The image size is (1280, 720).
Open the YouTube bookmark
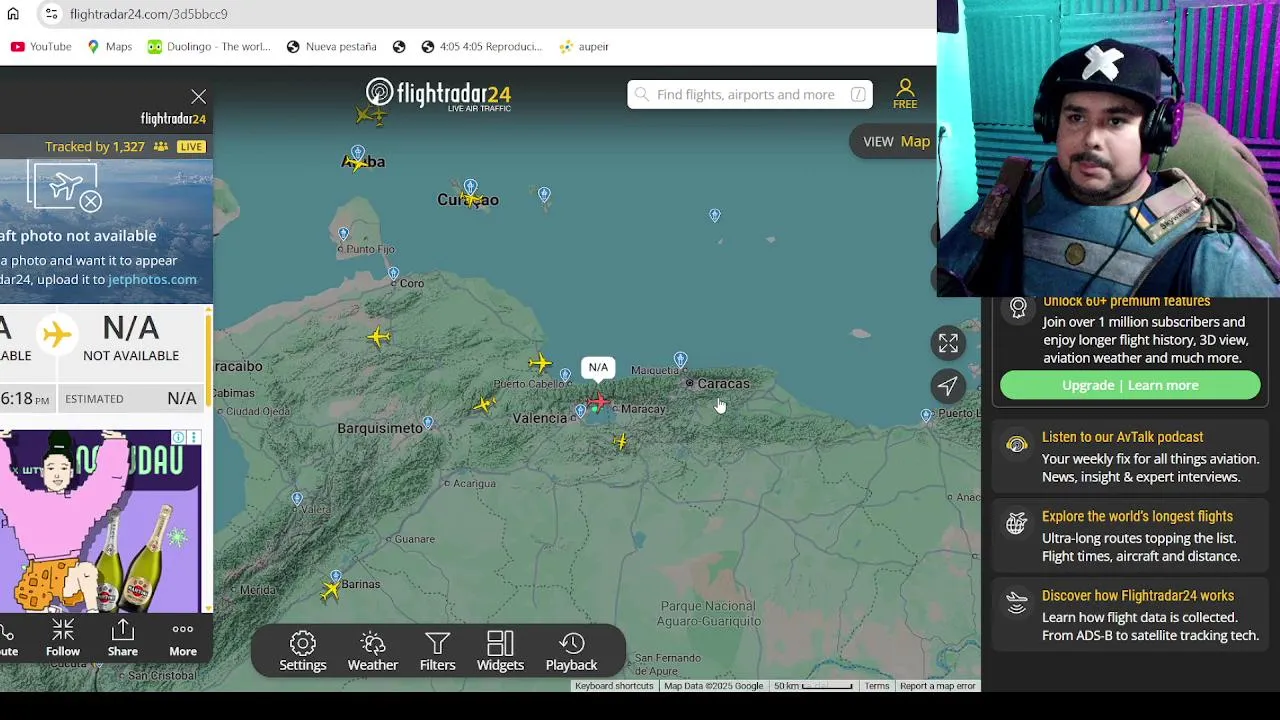[41, 46]
